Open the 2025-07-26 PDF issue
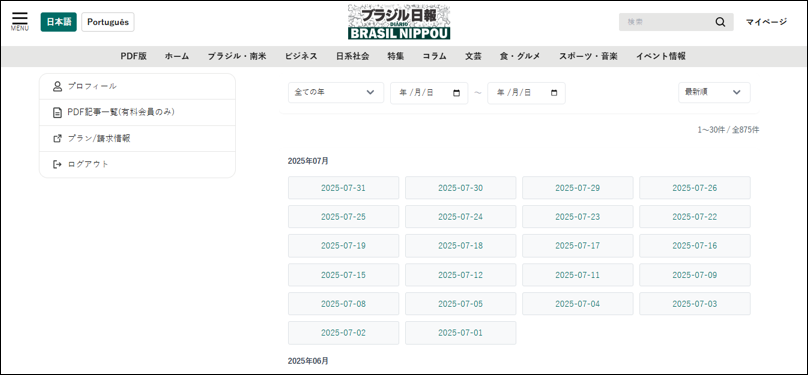This screenshot has height=375, width=808. coord(695,188)
